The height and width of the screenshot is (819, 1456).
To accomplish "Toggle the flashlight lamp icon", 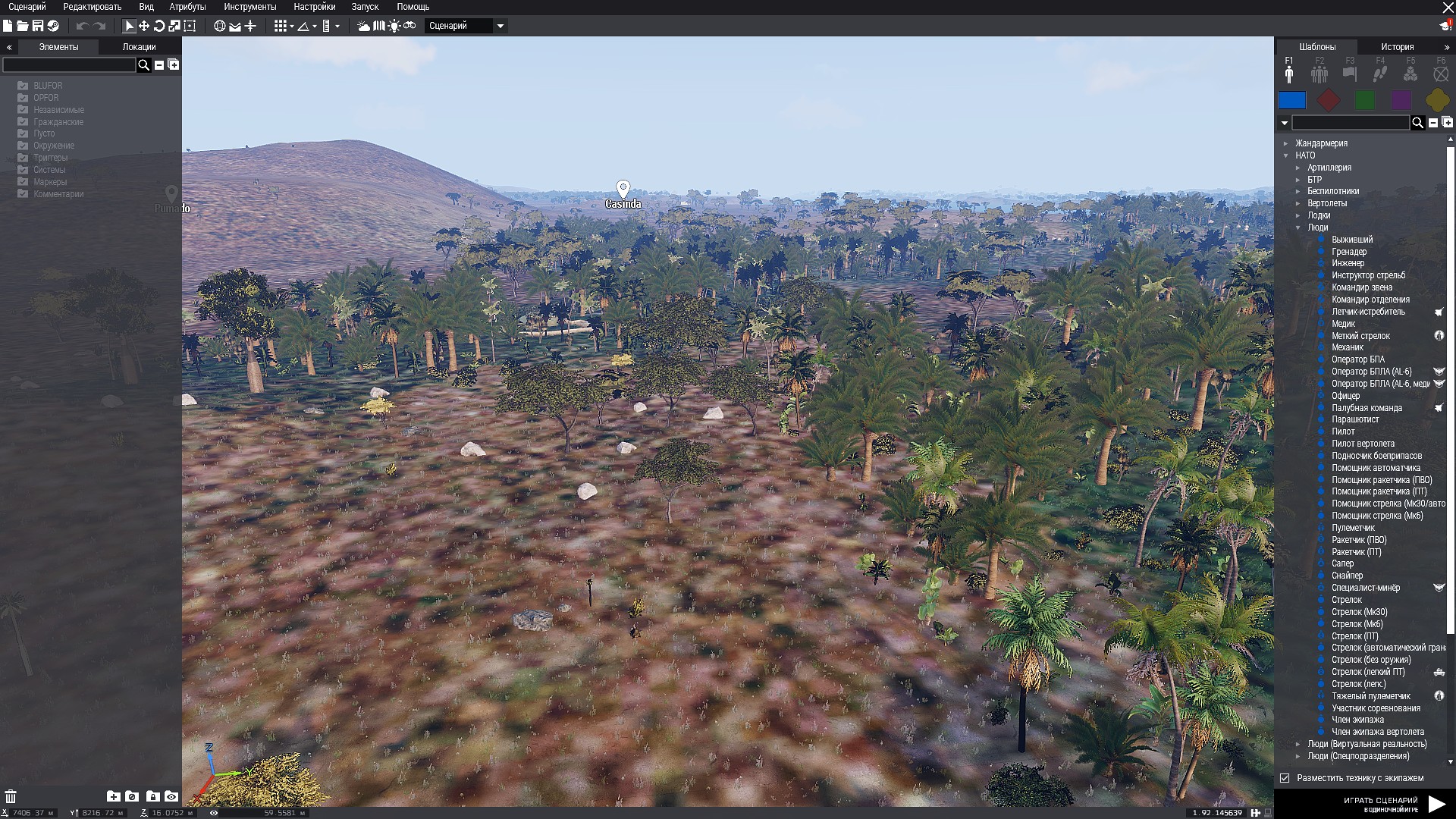I will pos(394,26).
